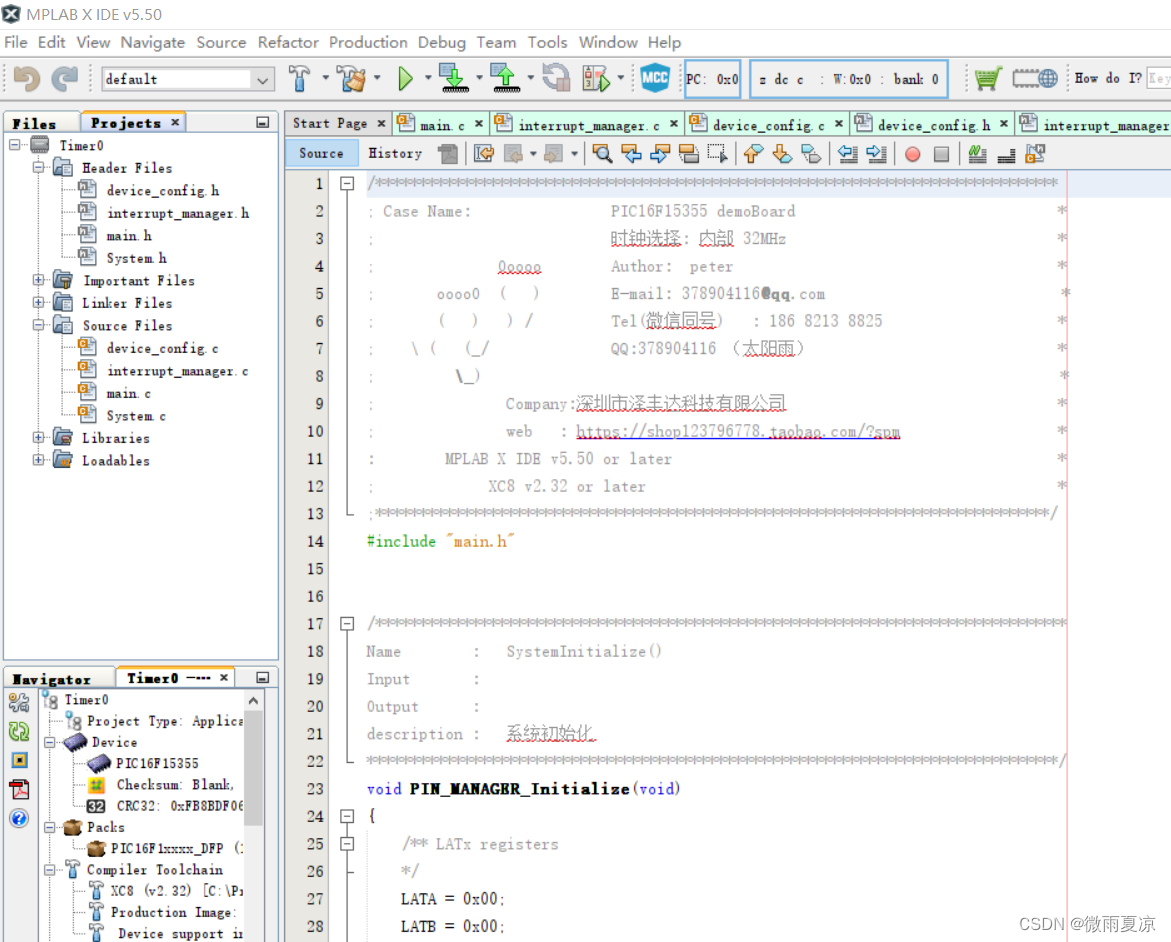Toggle Highlight Search icon in editor toolbar

pyautogui.click(x=689, y=154)
